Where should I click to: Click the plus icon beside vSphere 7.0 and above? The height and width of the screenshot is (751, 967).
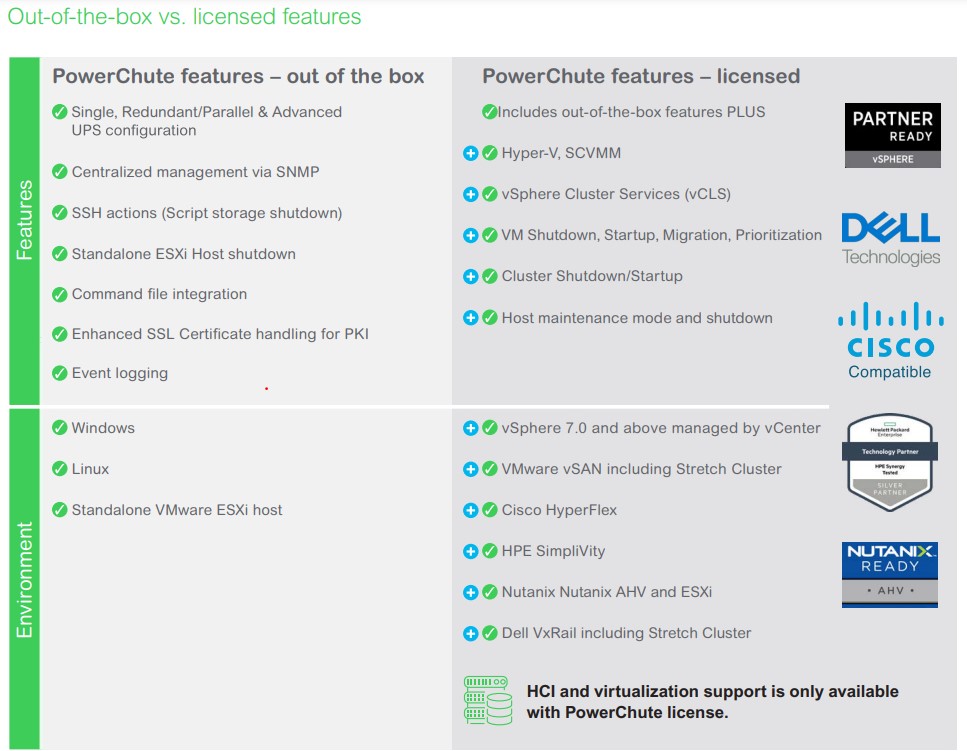(x=471, y=429)
